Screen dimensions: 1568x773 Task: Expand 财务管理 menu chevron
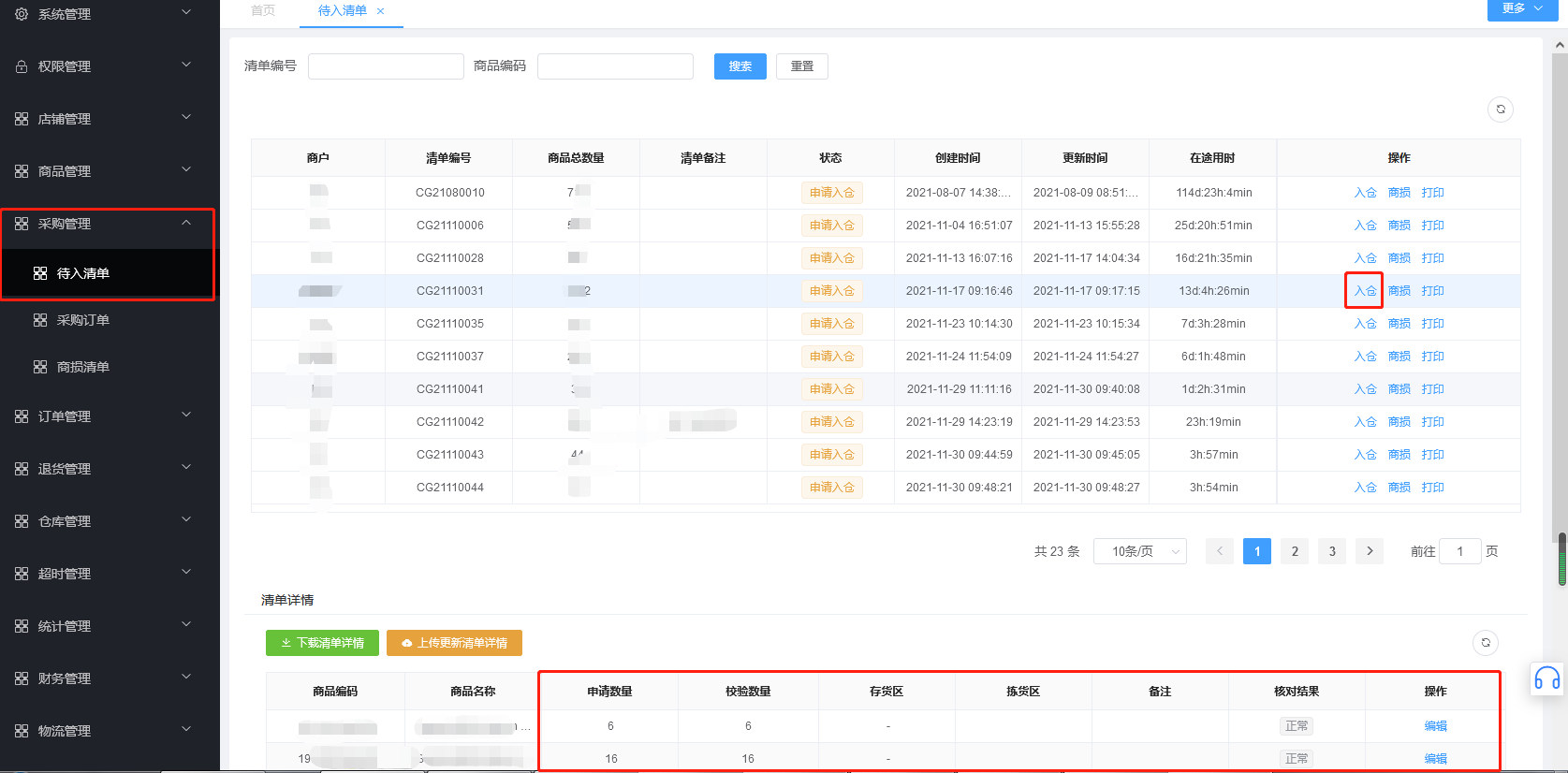pyautogui.click(x=186, y=677)
